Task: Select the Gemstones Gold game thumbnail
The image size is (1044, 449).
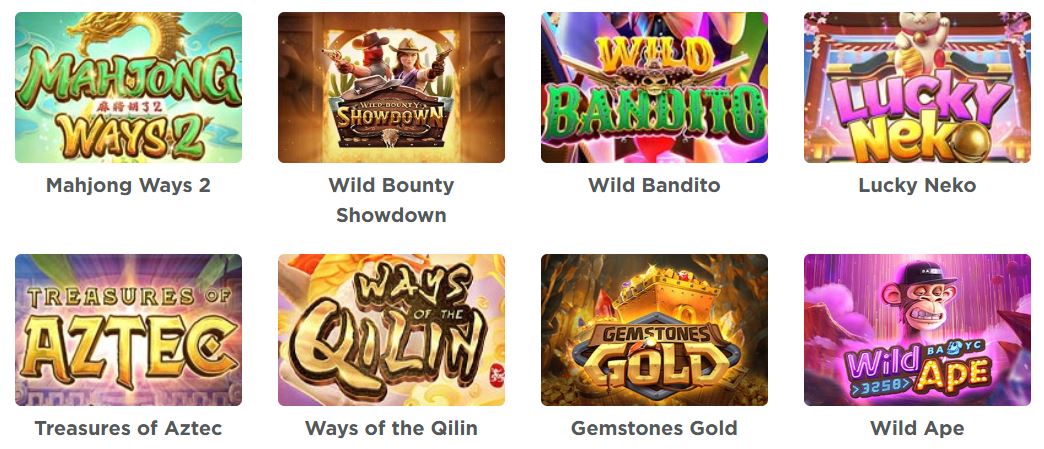Action: 654,330
